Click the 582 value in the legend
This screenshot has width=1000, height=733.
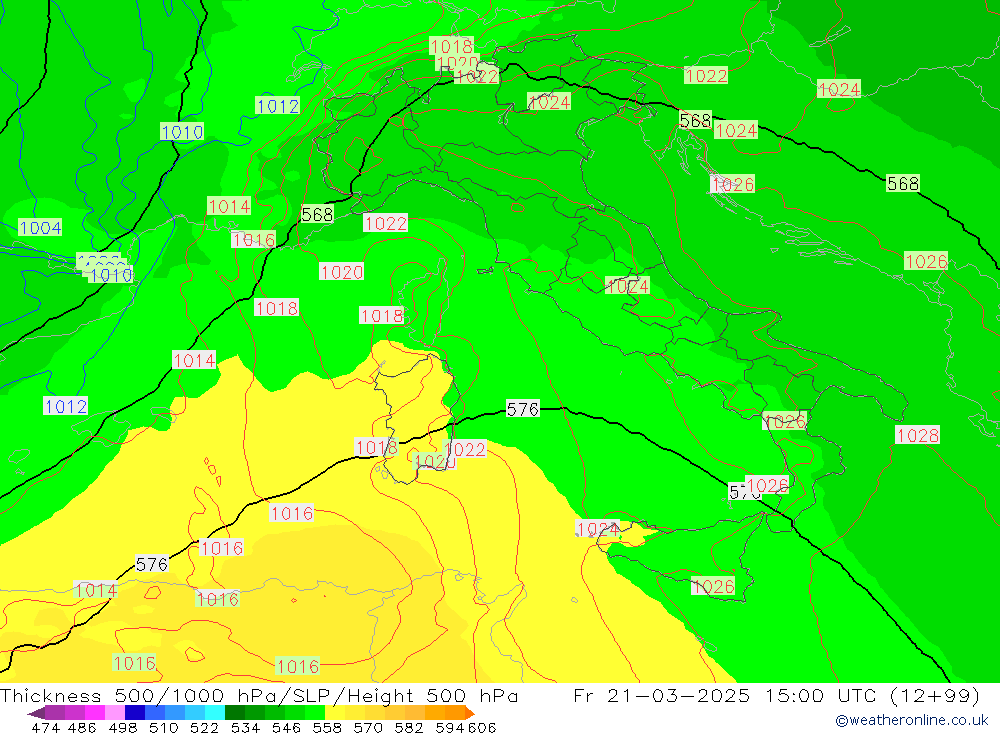coord(409,727)
